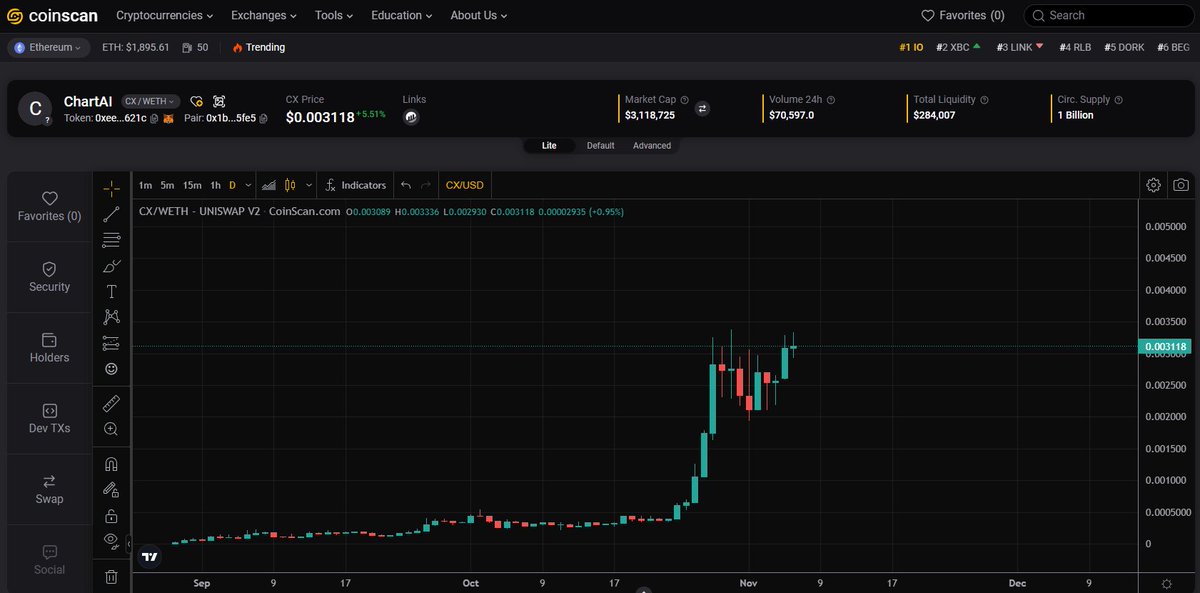Open the sidebar Favorites (0) panel

coord(49,206)
